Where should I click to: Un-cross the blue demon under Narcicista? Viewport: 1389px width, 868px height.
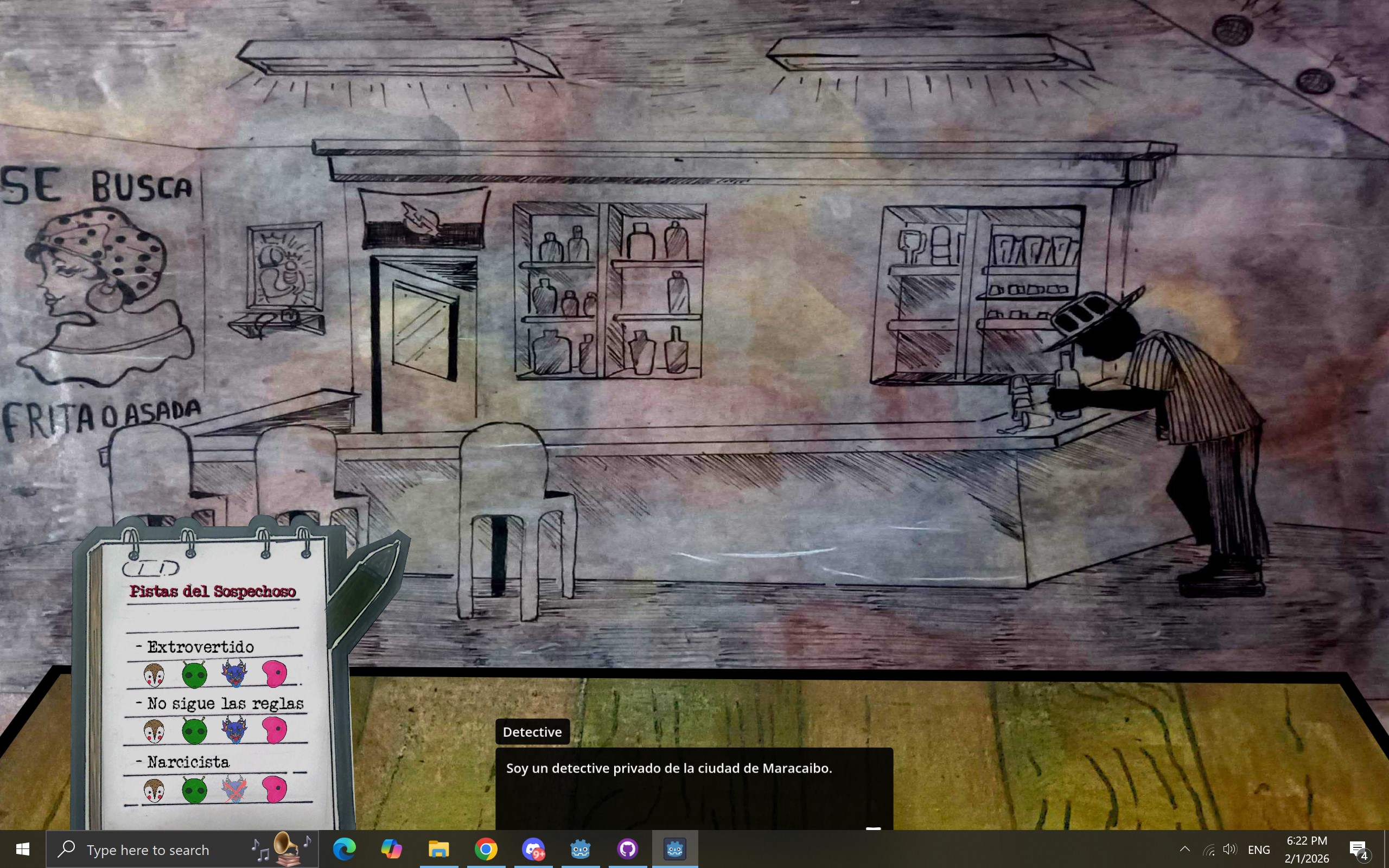click(x=234, y=789)
